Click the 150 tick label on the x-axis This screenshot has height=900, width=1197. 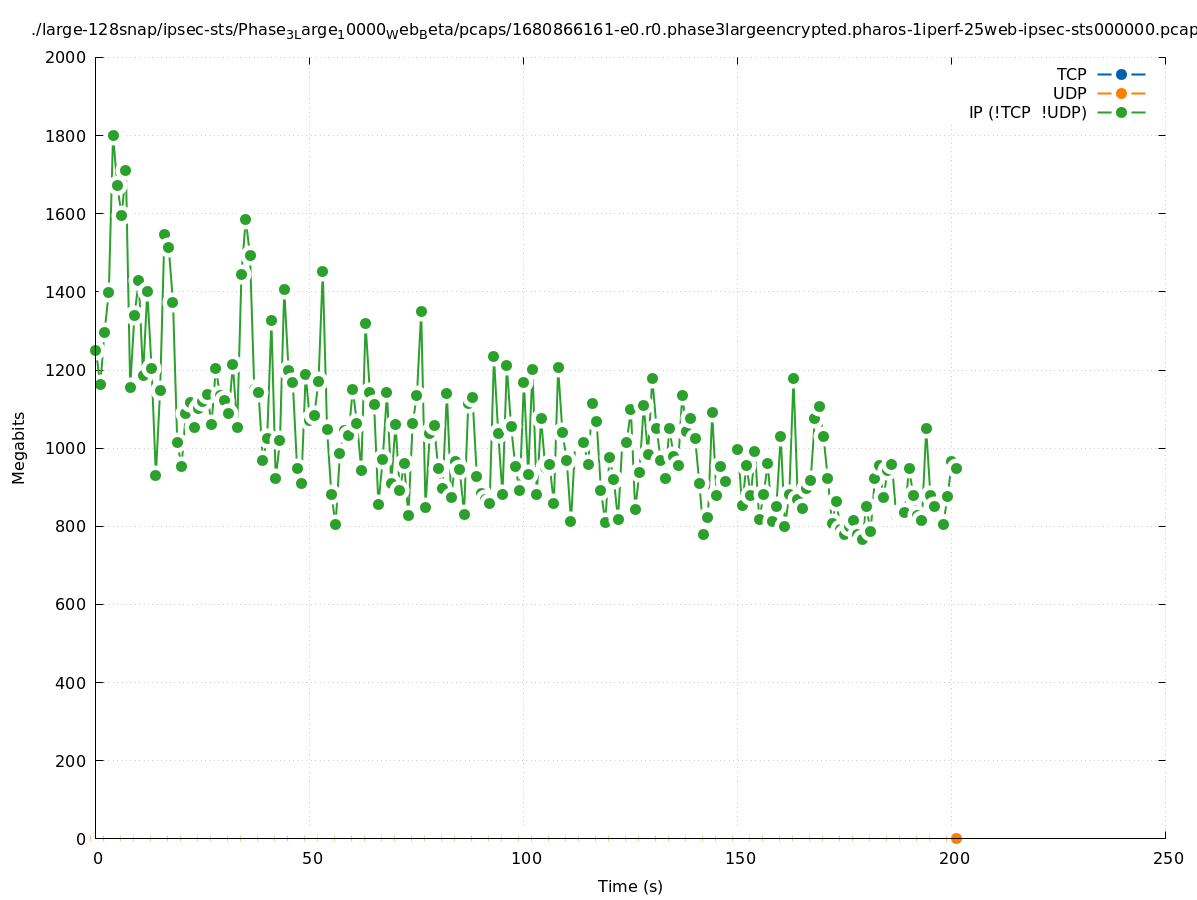(x=739, y=858)
